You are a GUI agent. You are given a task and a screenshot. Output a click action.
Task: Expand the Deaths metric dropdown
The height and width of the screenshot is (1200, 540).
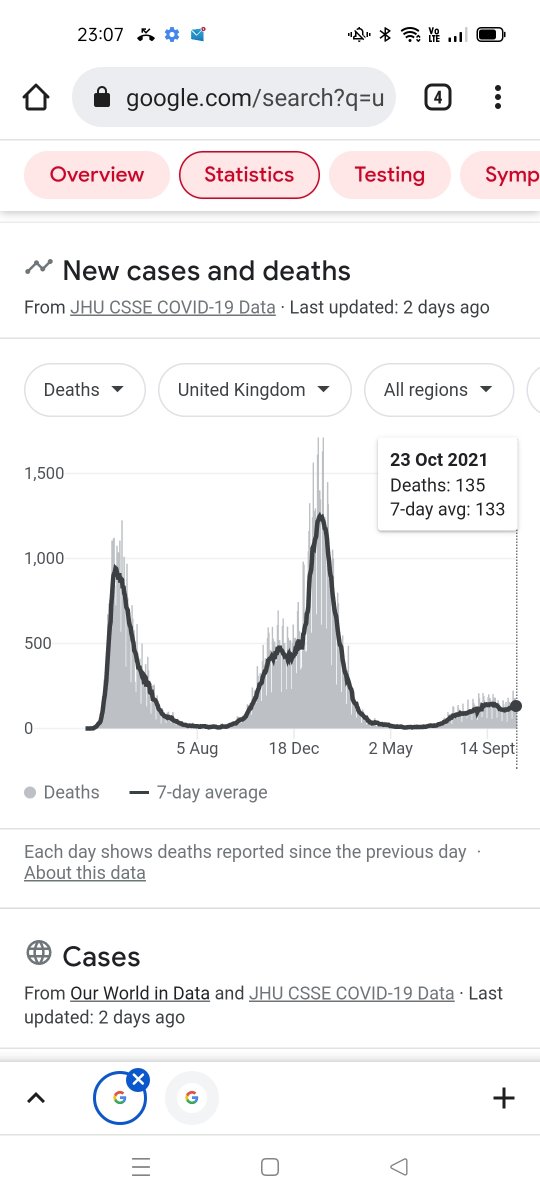(x=84, y=390)
